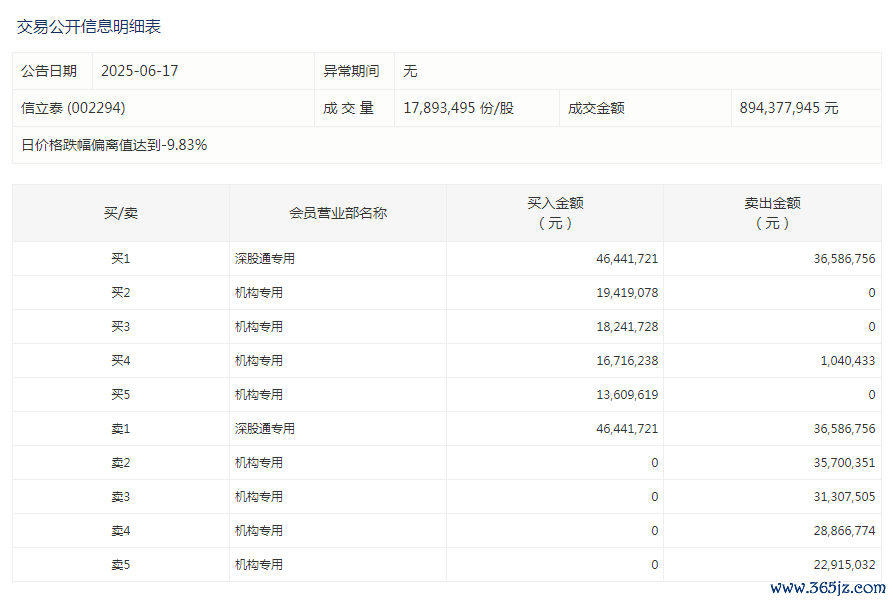Click the 卖出金额（元）column header
893x603 pixels.
pos(772,213)
